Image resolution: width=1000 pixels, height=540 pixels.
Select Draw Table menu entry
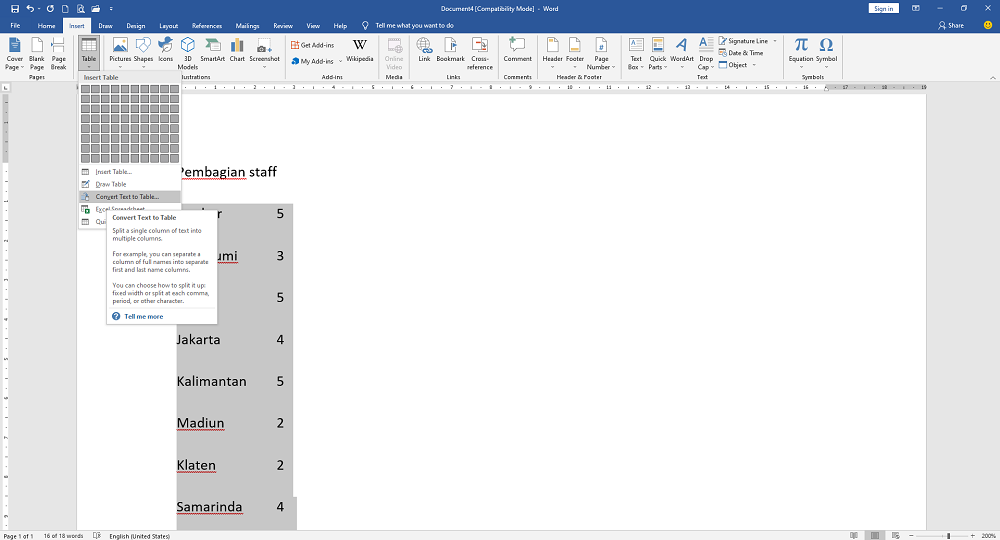tap(129, 184)
